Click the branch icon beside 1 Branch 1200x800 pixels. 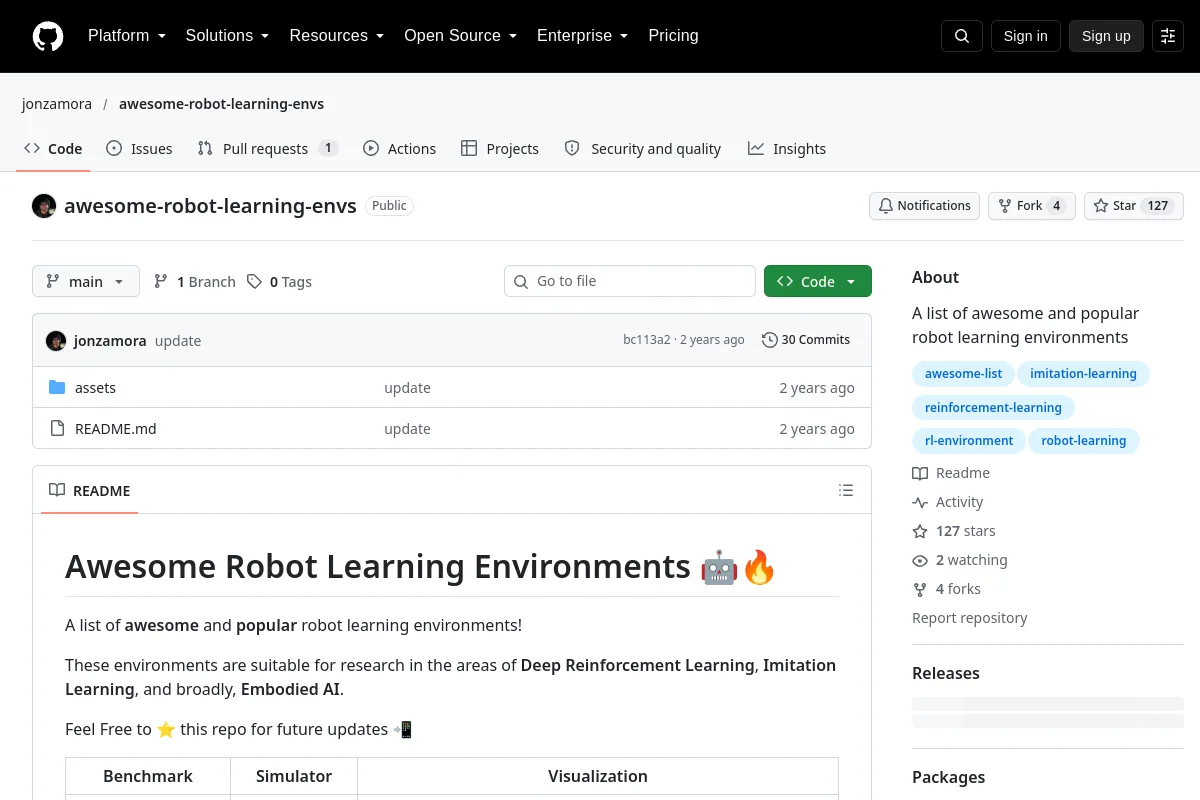point(161,282)
